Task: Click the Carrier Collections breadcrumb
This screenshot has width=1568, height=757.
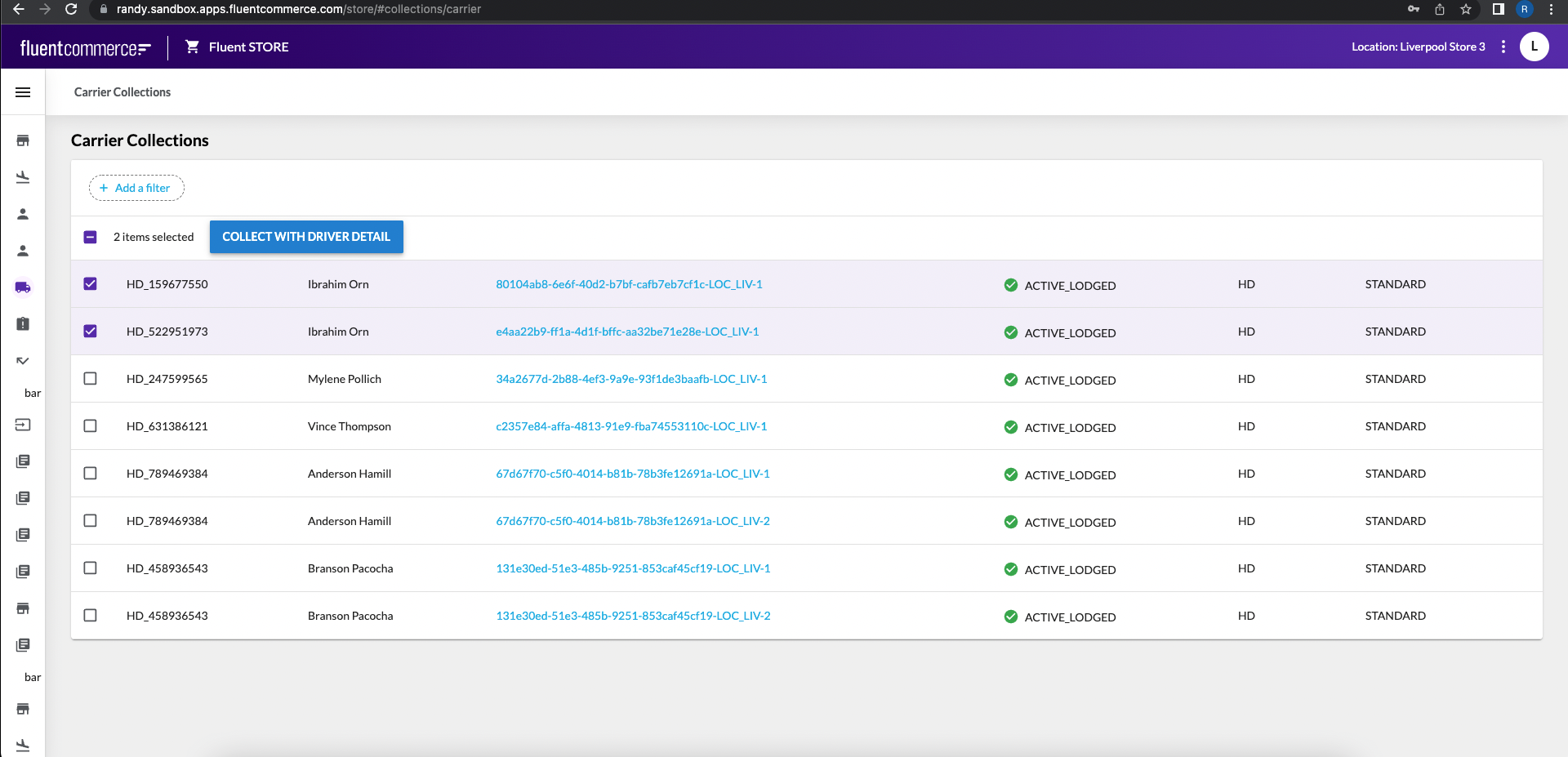Action: pyautogui.click(x=122, y=92)
